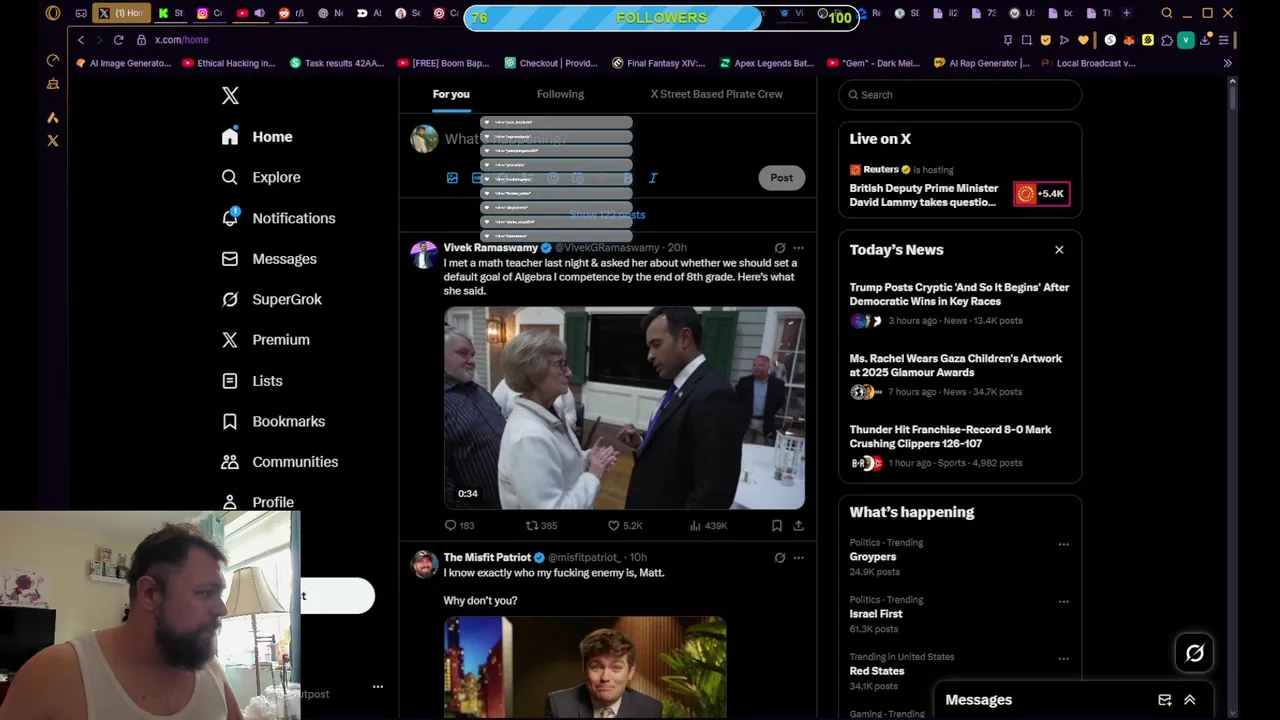Click the Notifications bell icon
The width and height of the screenshot is (1280, 720).
point(230,218)
